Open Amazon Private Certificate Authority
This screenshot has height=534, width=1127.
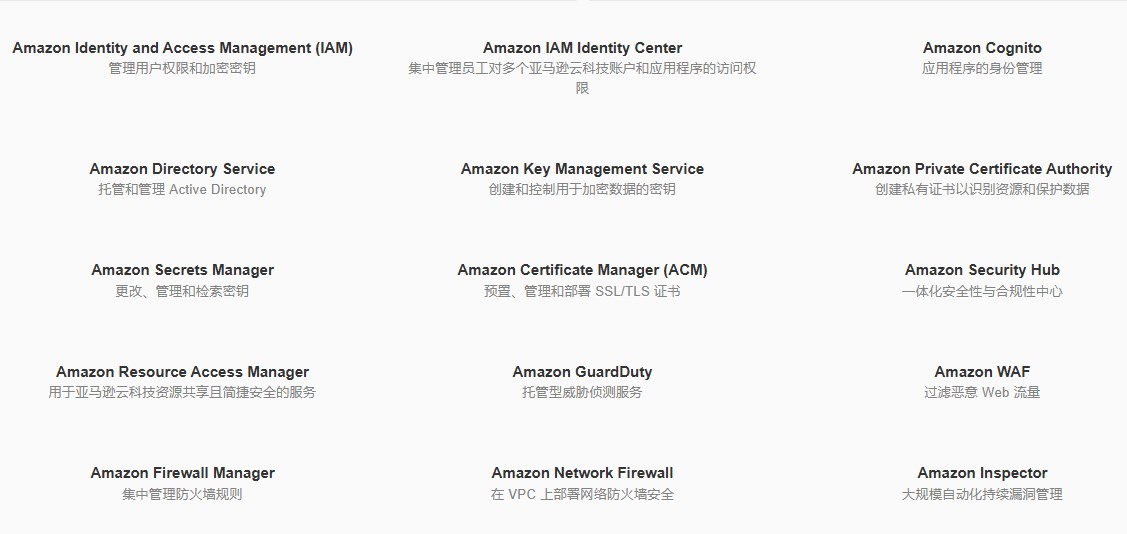pos(982,169)
